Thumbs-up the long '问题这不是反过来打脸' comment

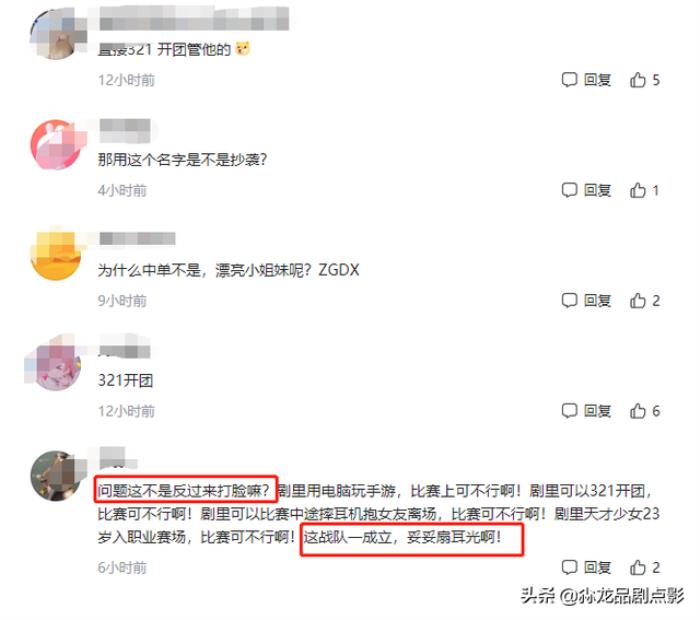point(638,567)
